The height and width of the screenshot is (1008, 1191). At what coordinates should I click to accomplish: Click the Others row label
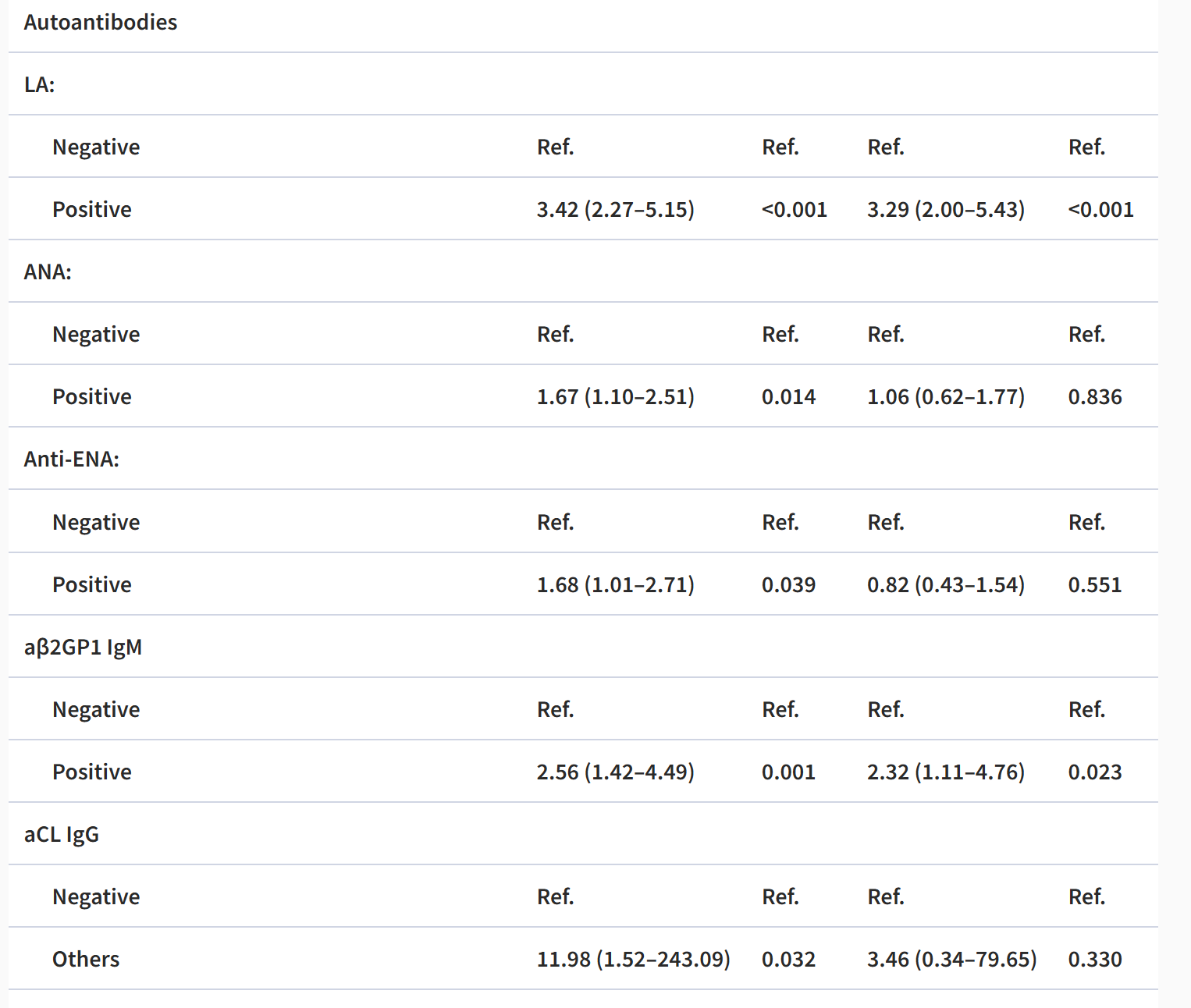[x=86, y=959]
